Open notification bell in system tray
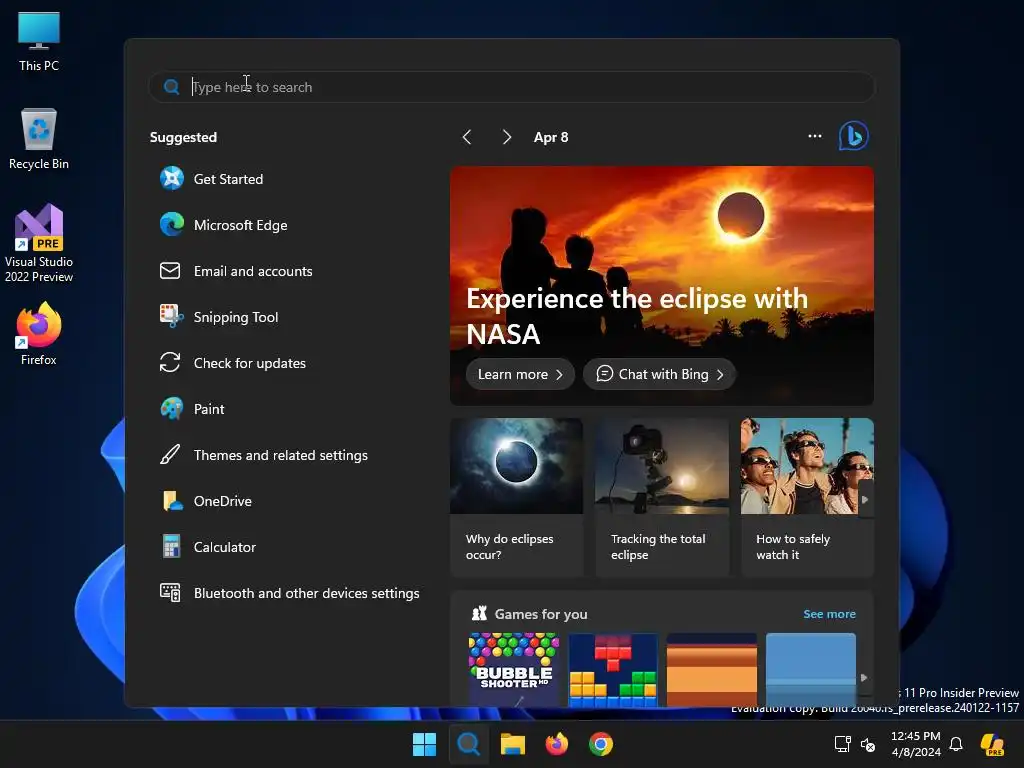Image resolution: width=1024 pixels, height=768 pixels. [956, 744]
